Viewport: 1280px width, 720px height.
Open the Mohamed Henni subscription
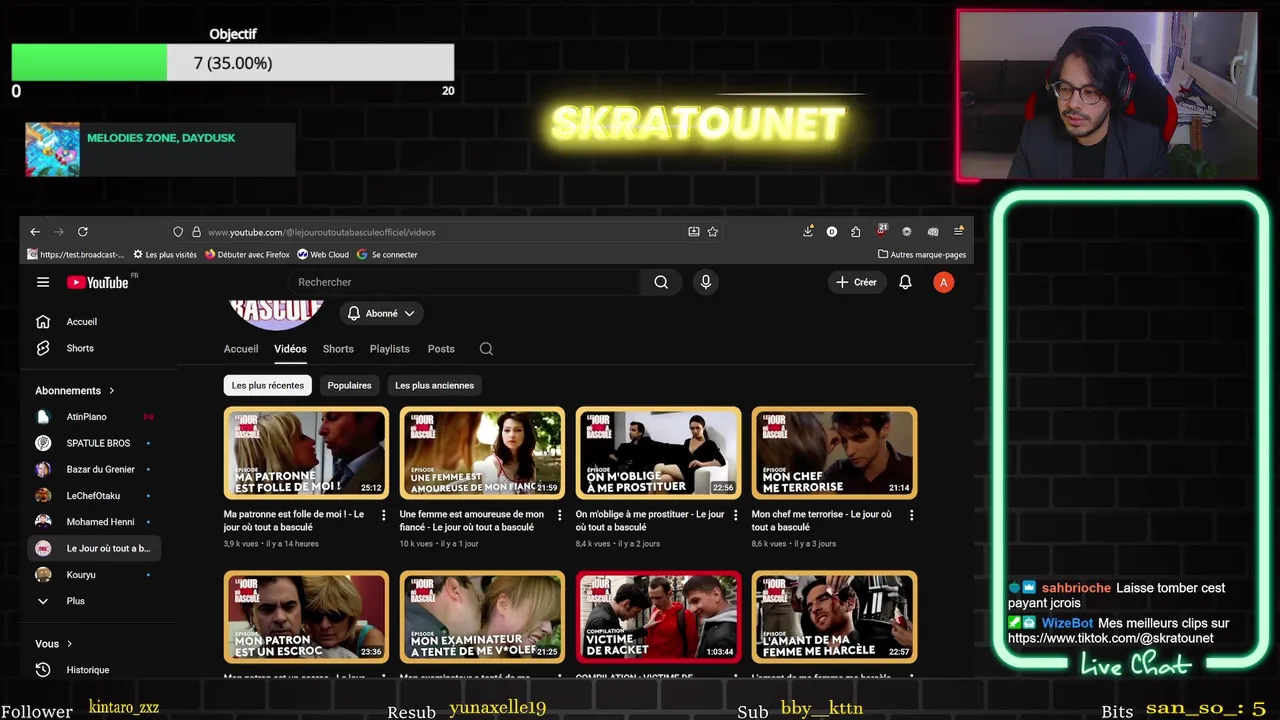click(x=95, y=522)
